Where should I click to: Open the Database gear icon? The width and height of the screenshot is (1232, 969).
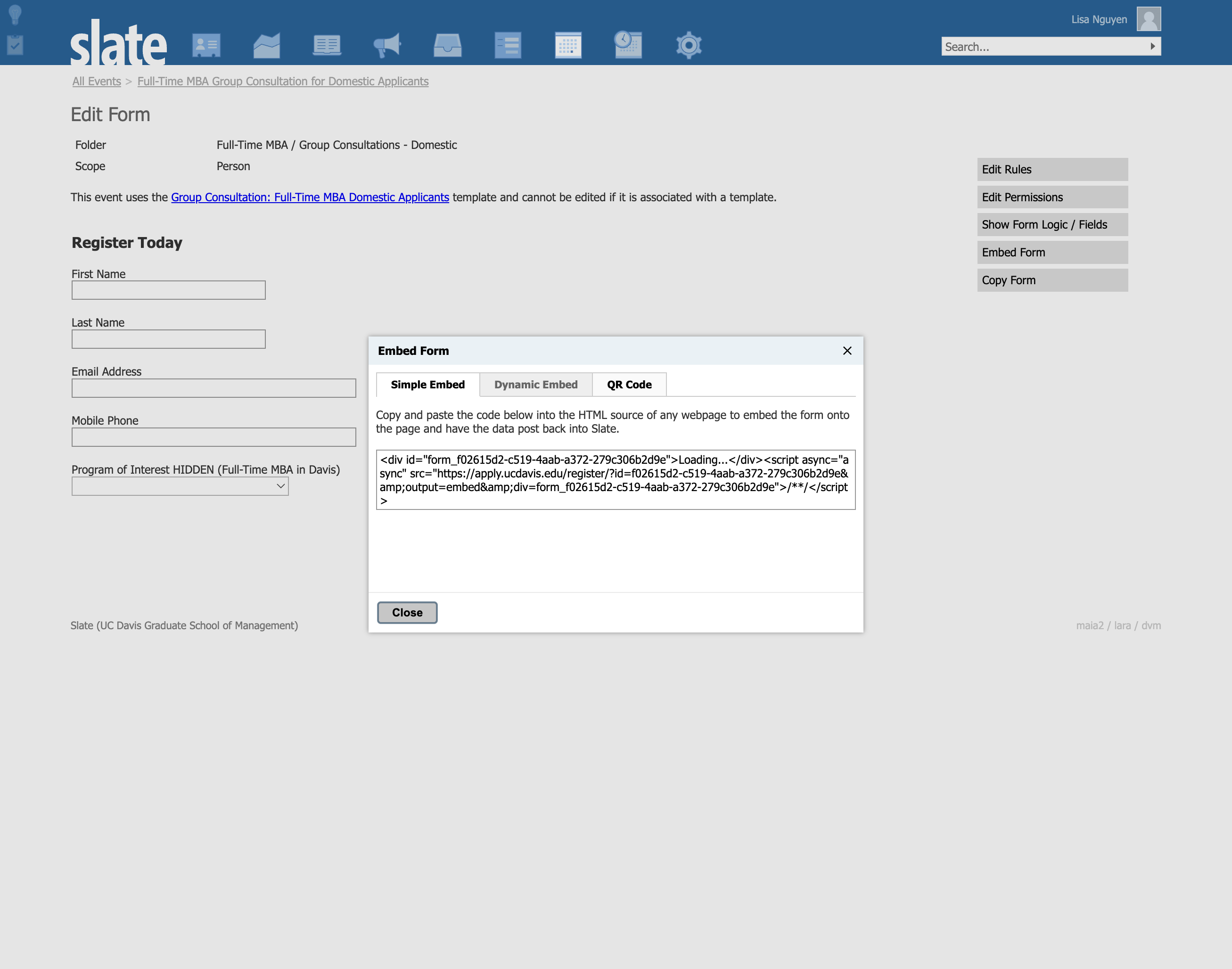689,45
